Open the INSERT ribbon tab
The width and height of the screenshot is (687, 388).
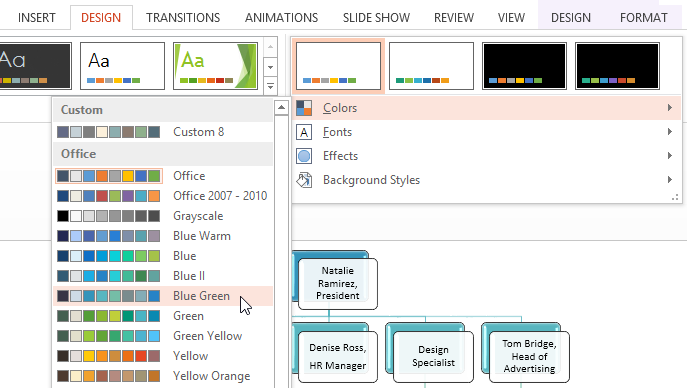click(37, 18)
